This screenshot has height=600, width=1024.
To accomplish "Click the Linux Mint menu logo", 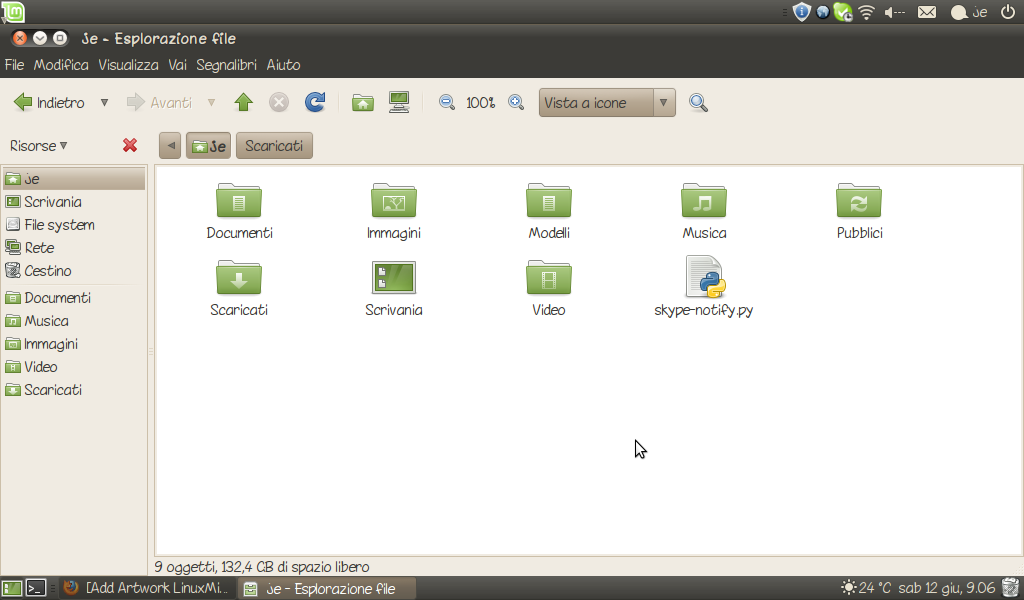I will tap(14, 12).
